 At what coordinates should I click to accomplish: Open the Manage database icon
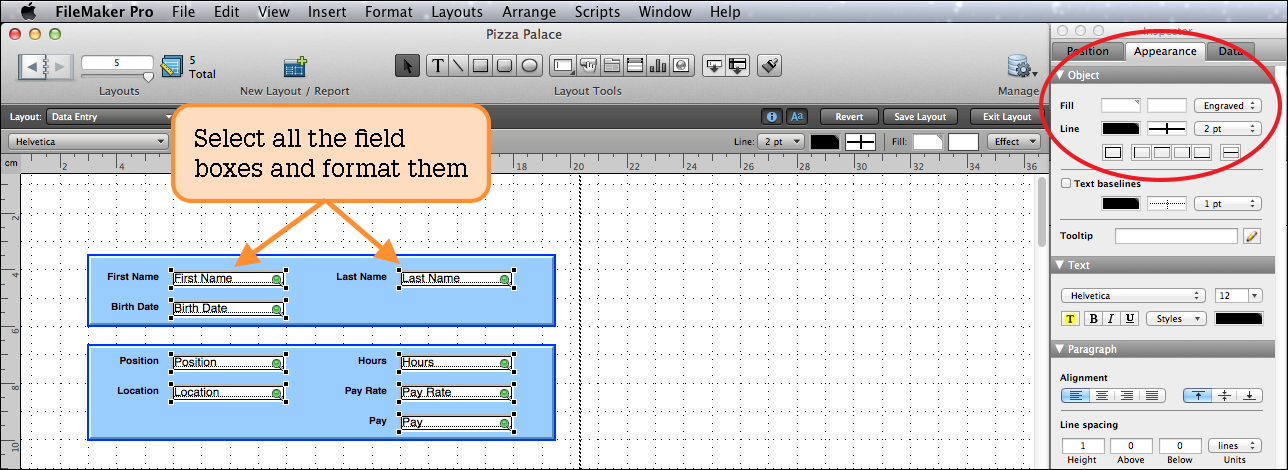coord(1020,67)
